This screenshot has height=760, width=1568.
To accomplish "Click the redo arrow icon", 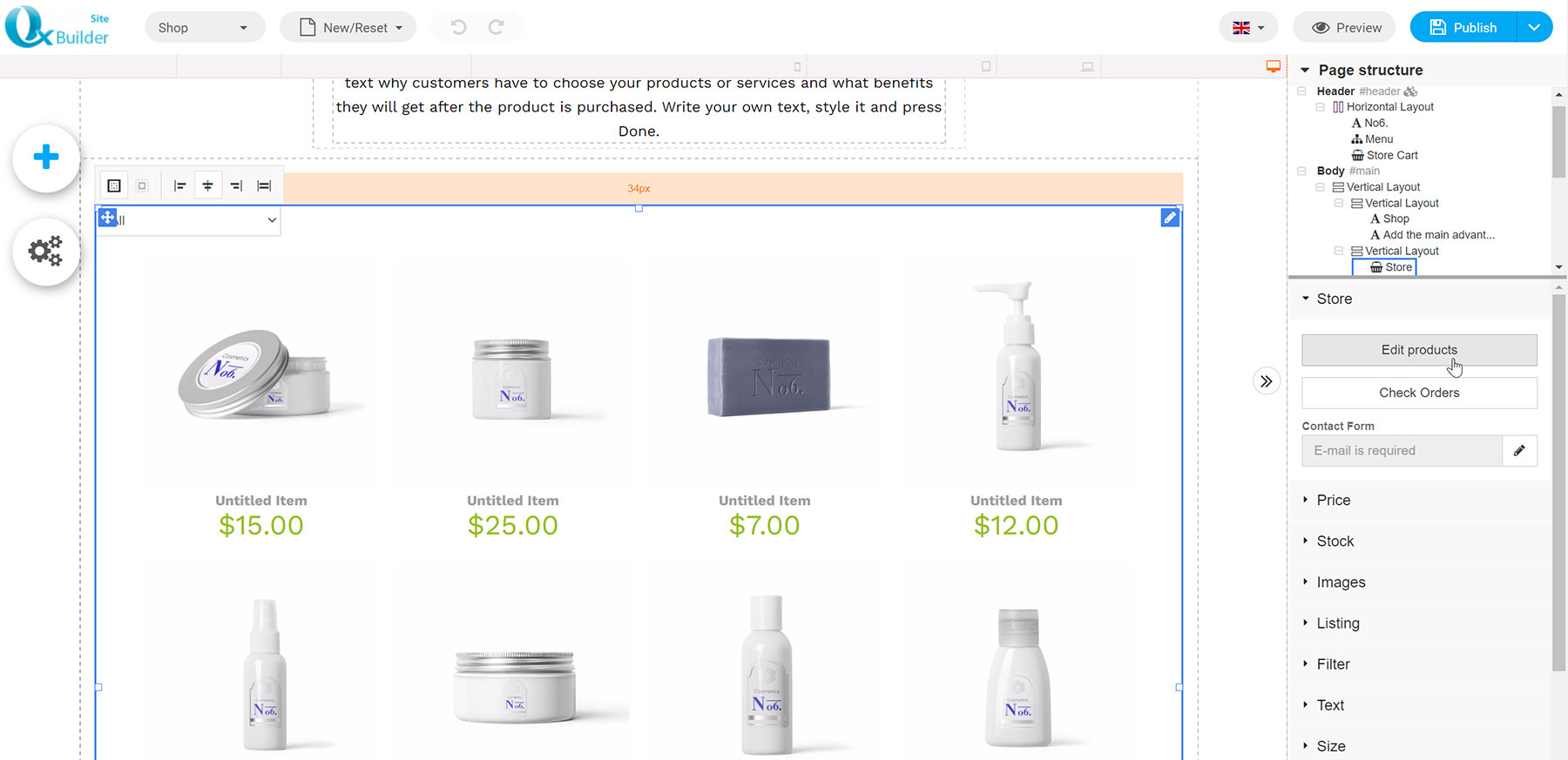I will point(496,28).
